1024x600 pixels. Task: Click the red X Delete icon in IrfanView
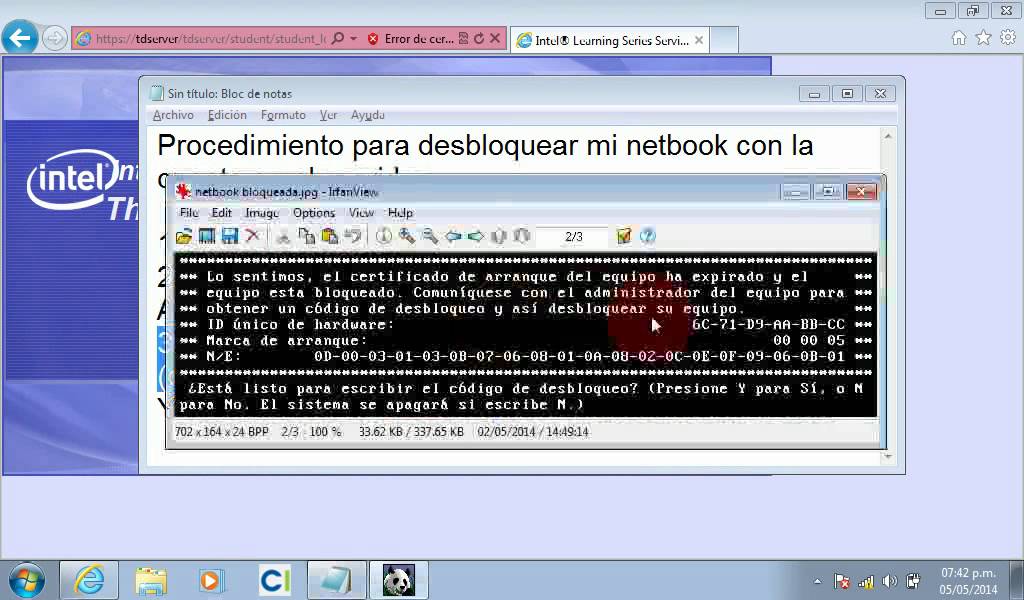point(253,236)
